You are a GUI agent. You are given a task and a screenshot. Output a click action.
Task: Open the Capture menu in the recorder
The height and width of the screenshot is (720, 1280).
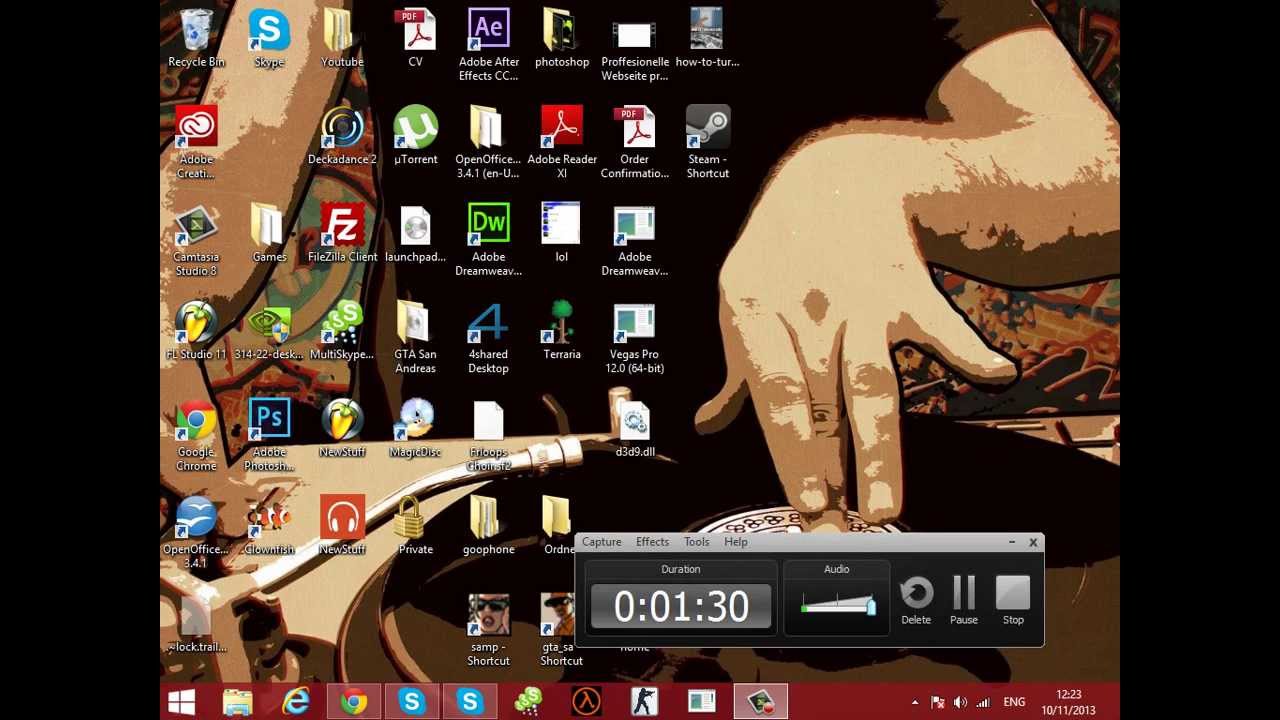(601, 542)
